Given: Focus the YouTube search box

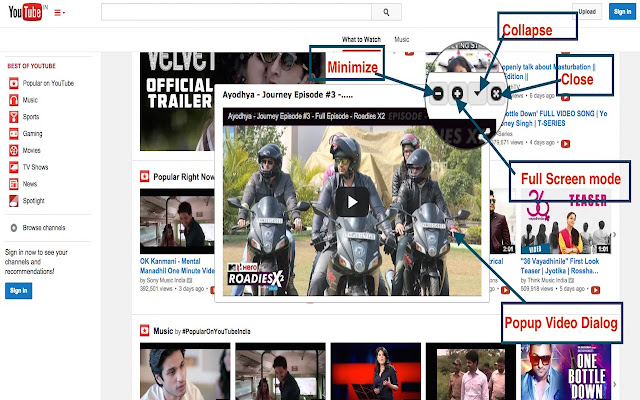Looking at the screenshot, I should tap(236, 12).
